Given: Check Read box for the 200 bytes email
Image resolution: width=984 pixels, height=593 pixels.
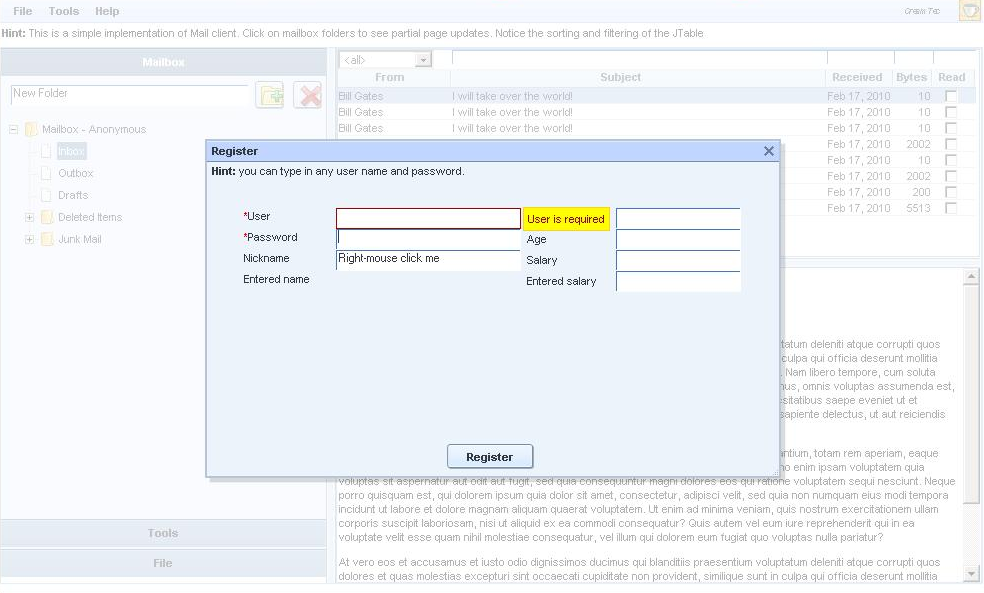Looking at the screenshot, I should [x=951, y=192].
